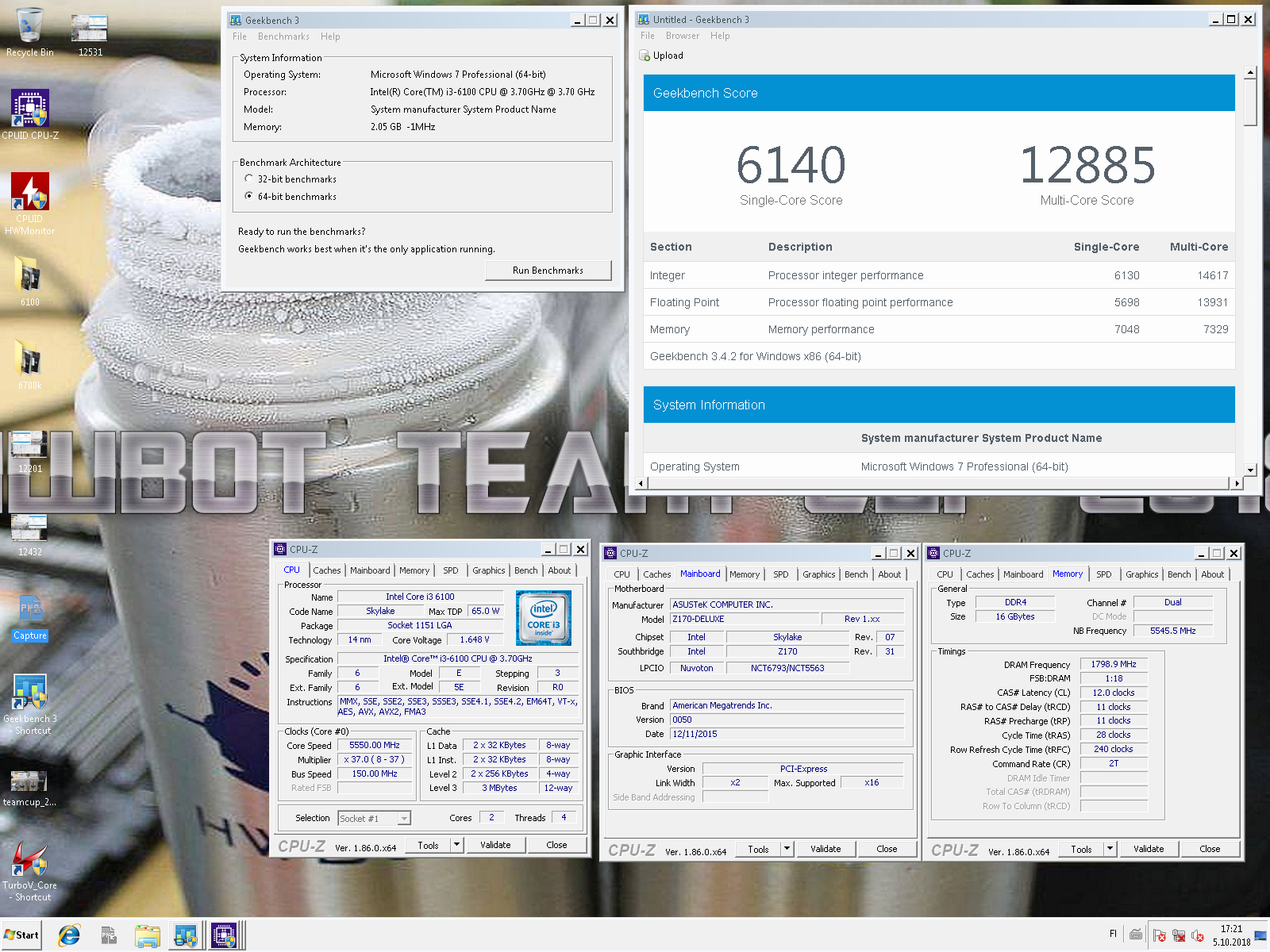Switch to CPU-Z taskbar button
Screen dimensions: 1270x952
click(225, 936)
